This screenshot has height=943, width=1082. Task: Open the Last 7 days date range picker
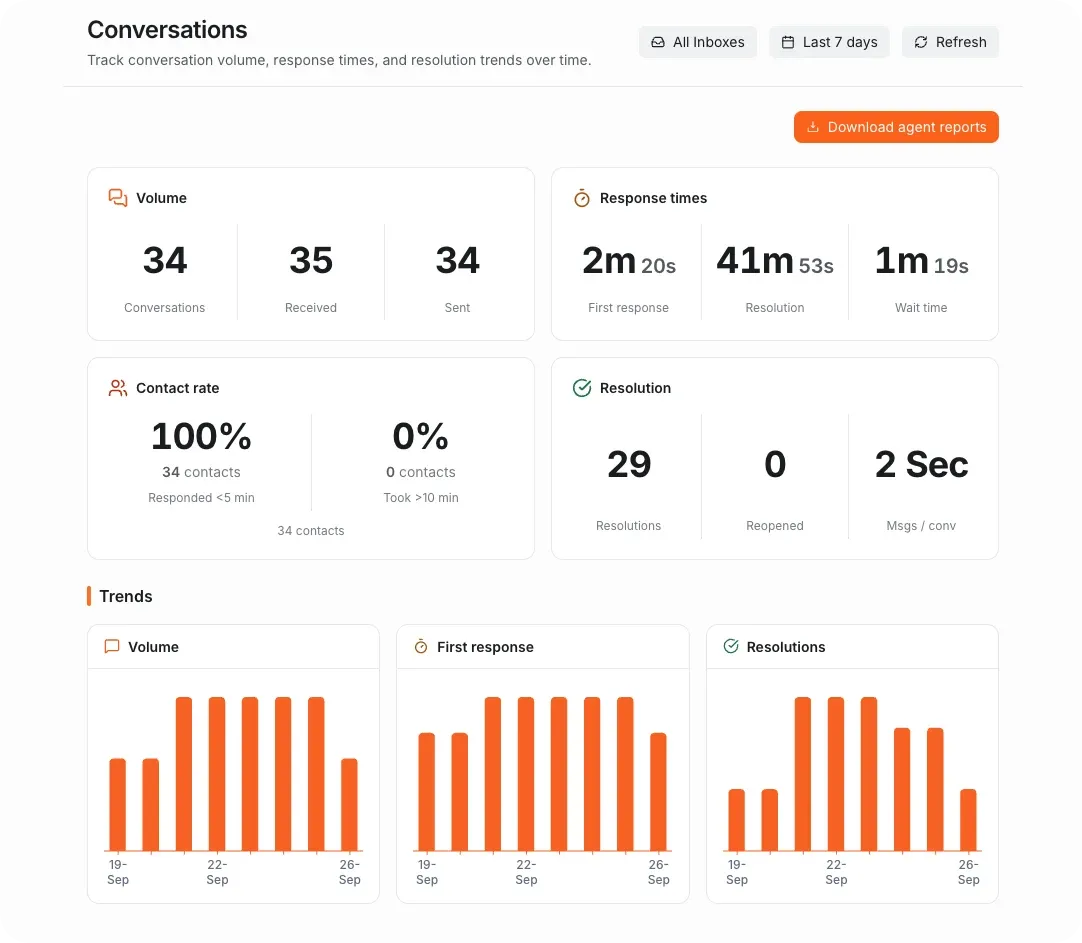point(829,42)
